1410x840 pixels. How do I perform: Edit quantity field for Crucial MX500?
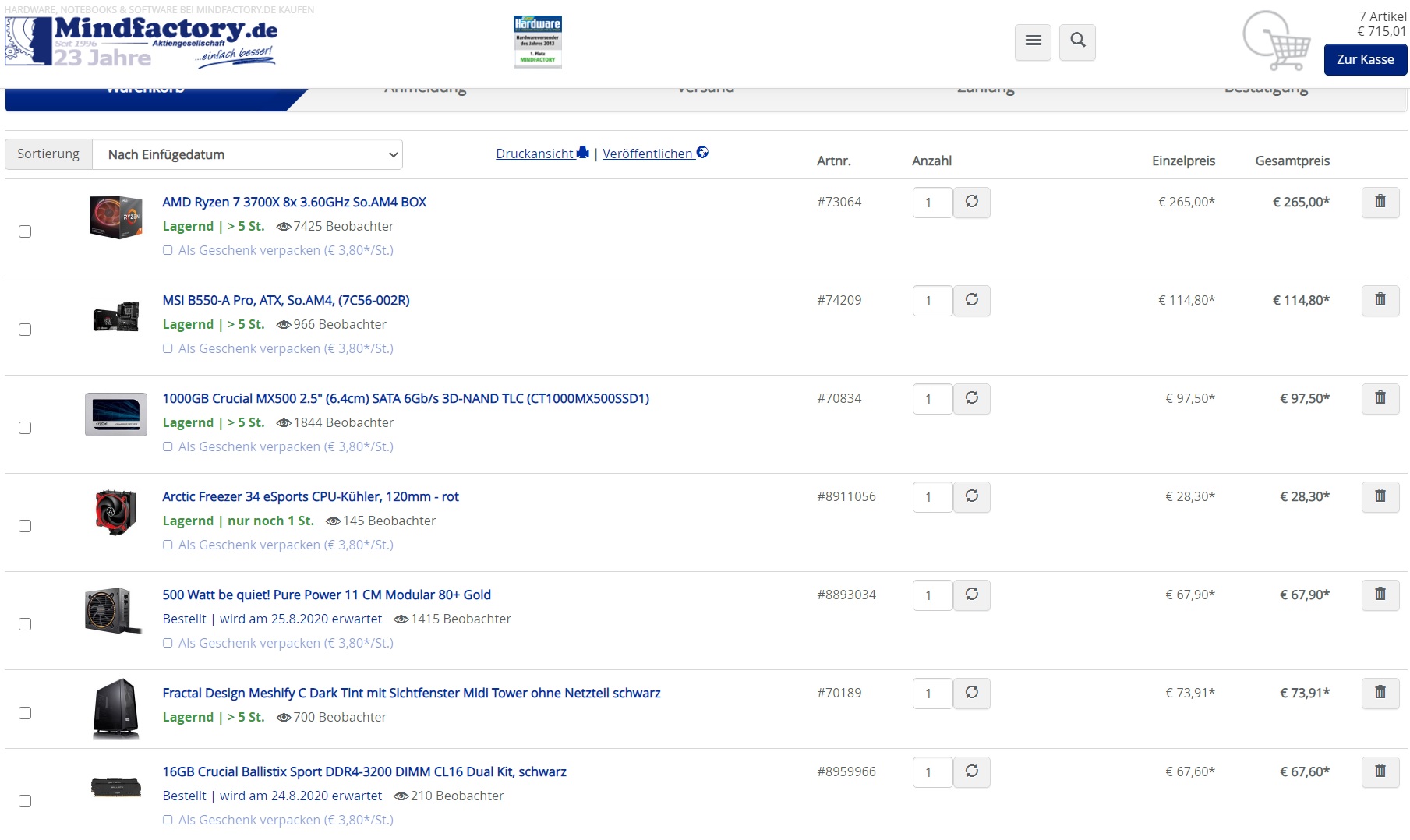coord(932,399)
